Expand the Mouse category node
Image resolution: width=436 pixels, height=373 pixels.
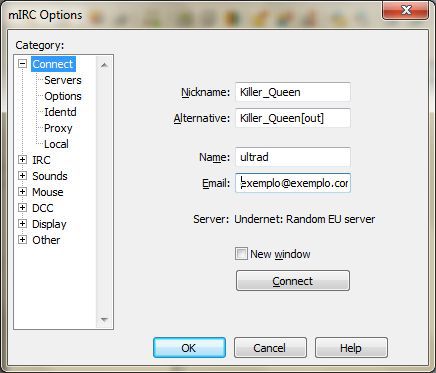tap(22, 192)
